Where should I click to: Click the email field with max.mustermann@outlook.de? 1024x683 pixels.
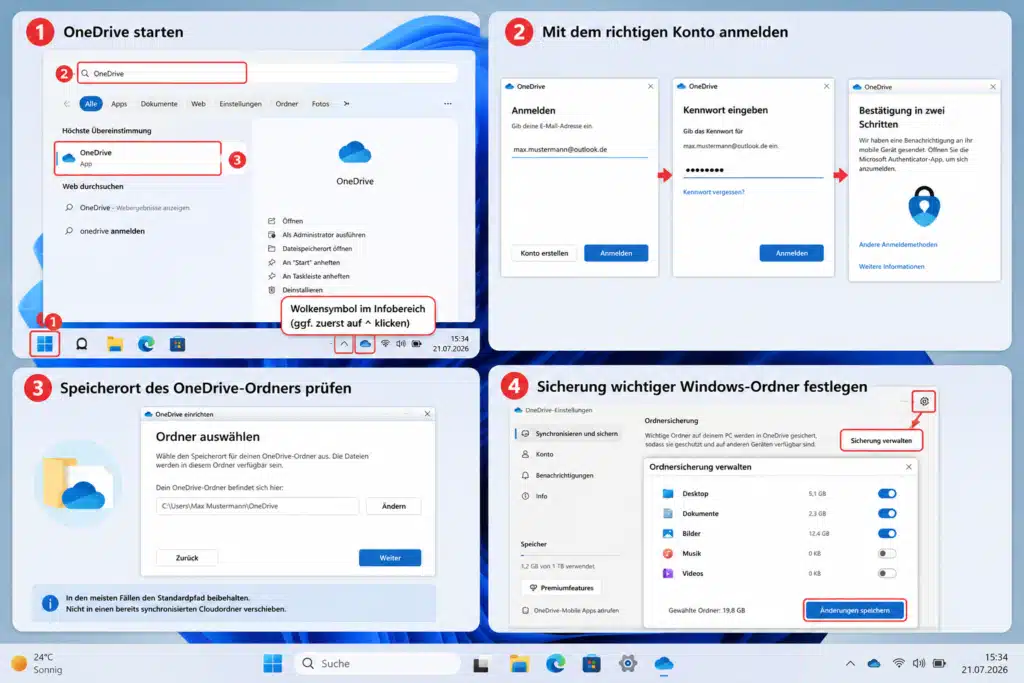click(x=580, y=150)
